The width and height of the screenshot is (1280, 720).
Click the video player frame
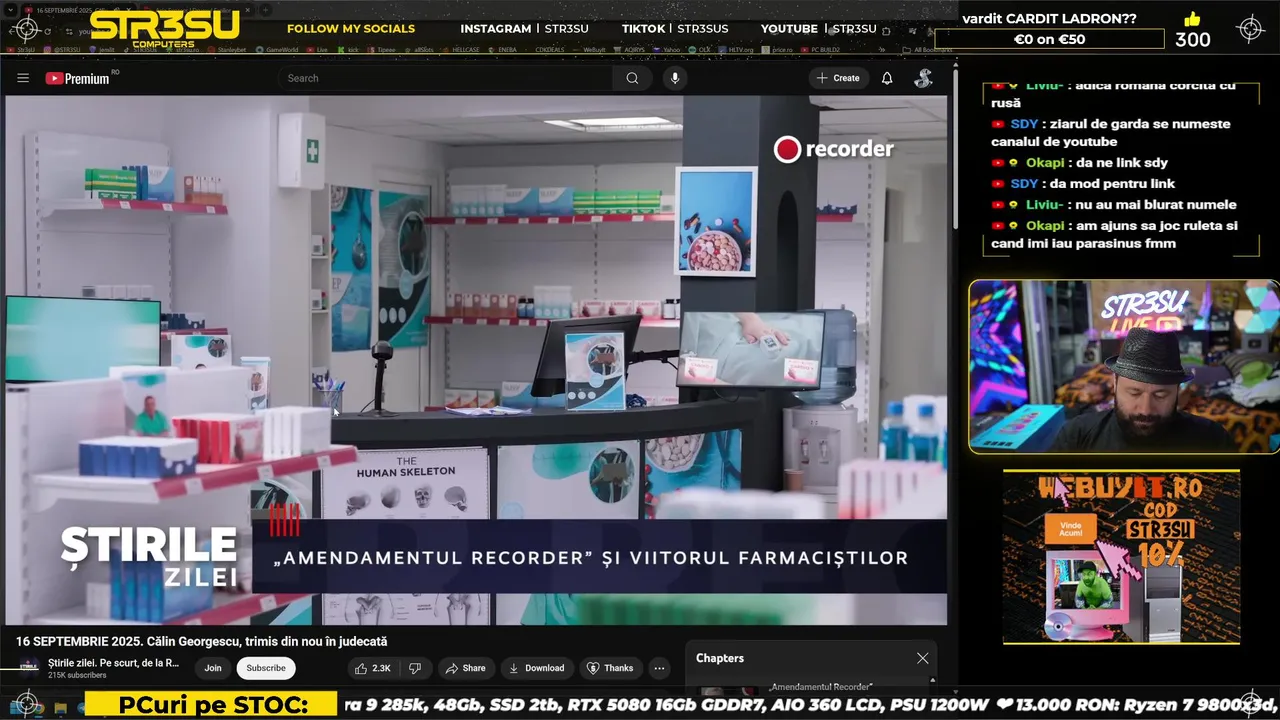tap(476, 360)
